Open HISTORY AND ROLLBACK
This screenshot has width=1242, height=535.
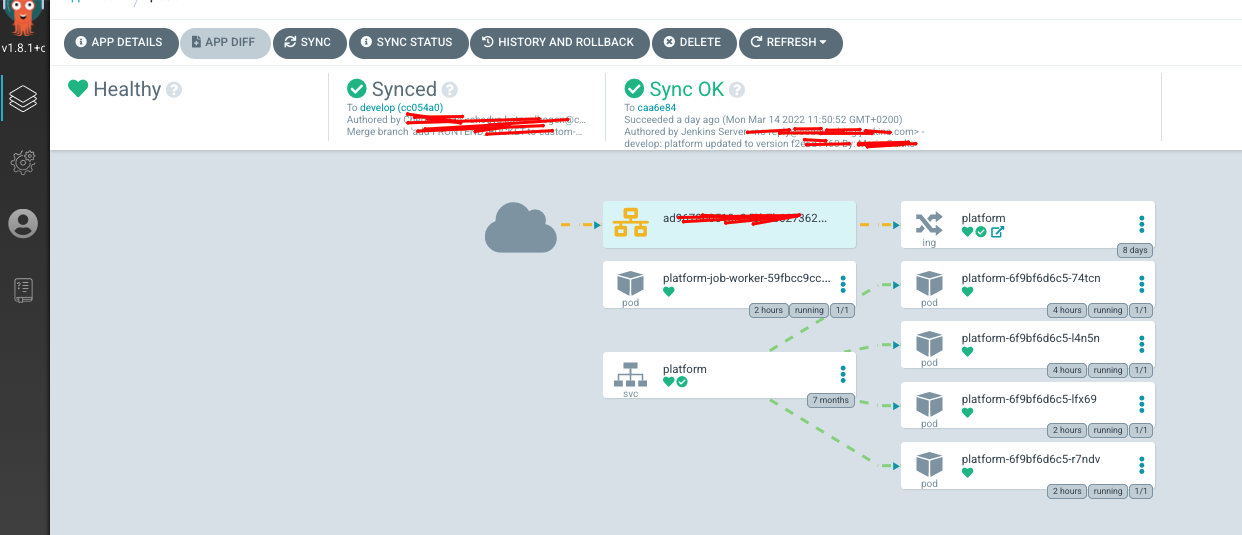tap(559, 43)
